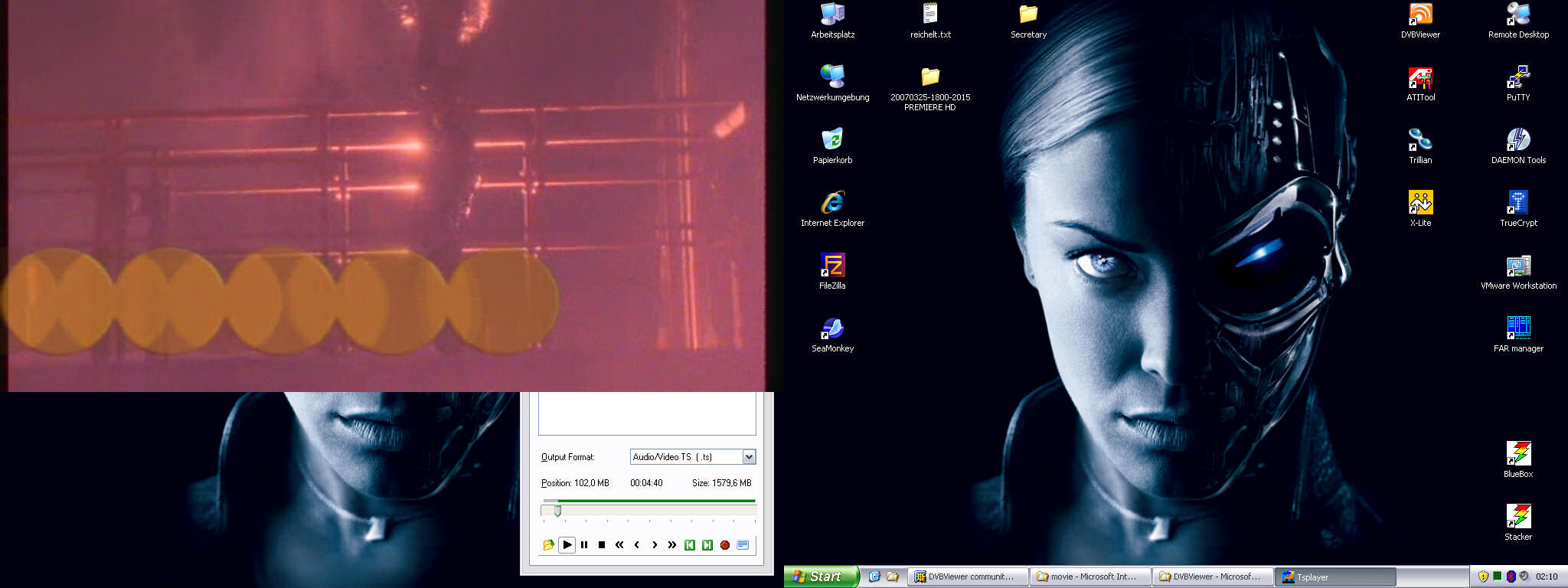1568x588 pixels.
Task: Stop playback with the square button
Action: click(602, 545)
